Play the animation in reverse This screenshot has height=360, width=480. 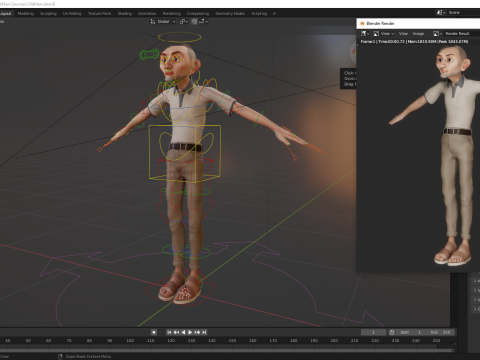pyautogui.click(x=183, y=332)
